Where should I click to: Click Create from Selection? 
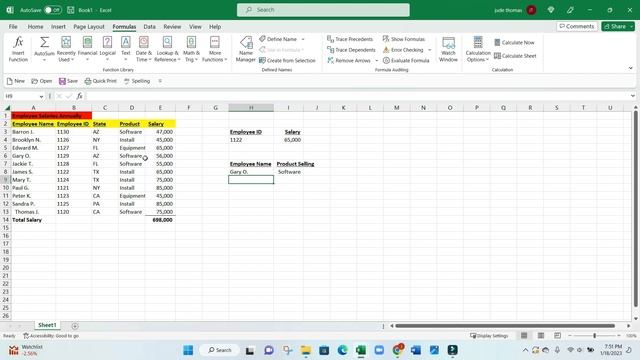287,60
